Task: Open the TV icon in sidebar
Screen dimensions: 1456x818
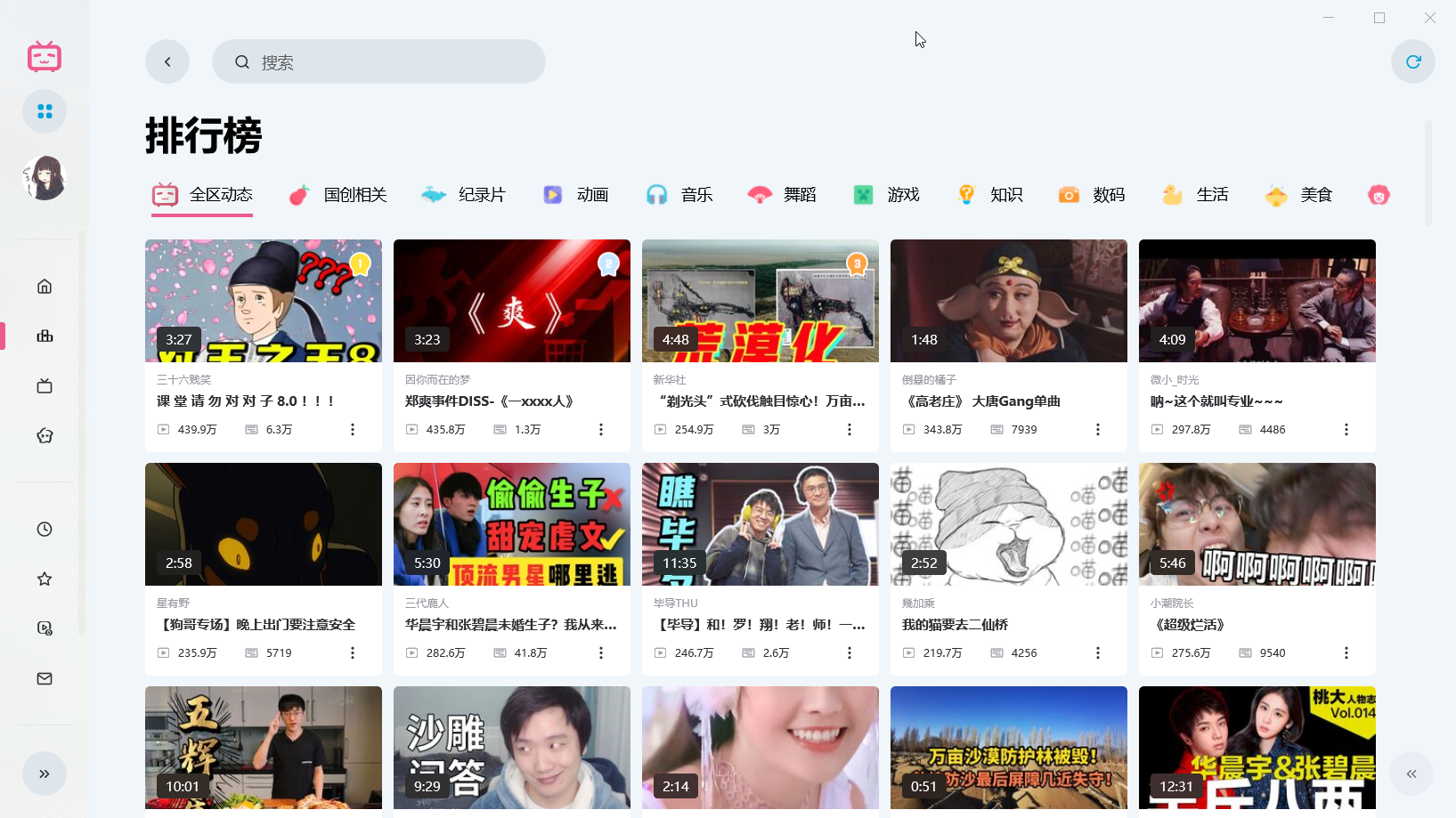Action: [x=45, y=385]
